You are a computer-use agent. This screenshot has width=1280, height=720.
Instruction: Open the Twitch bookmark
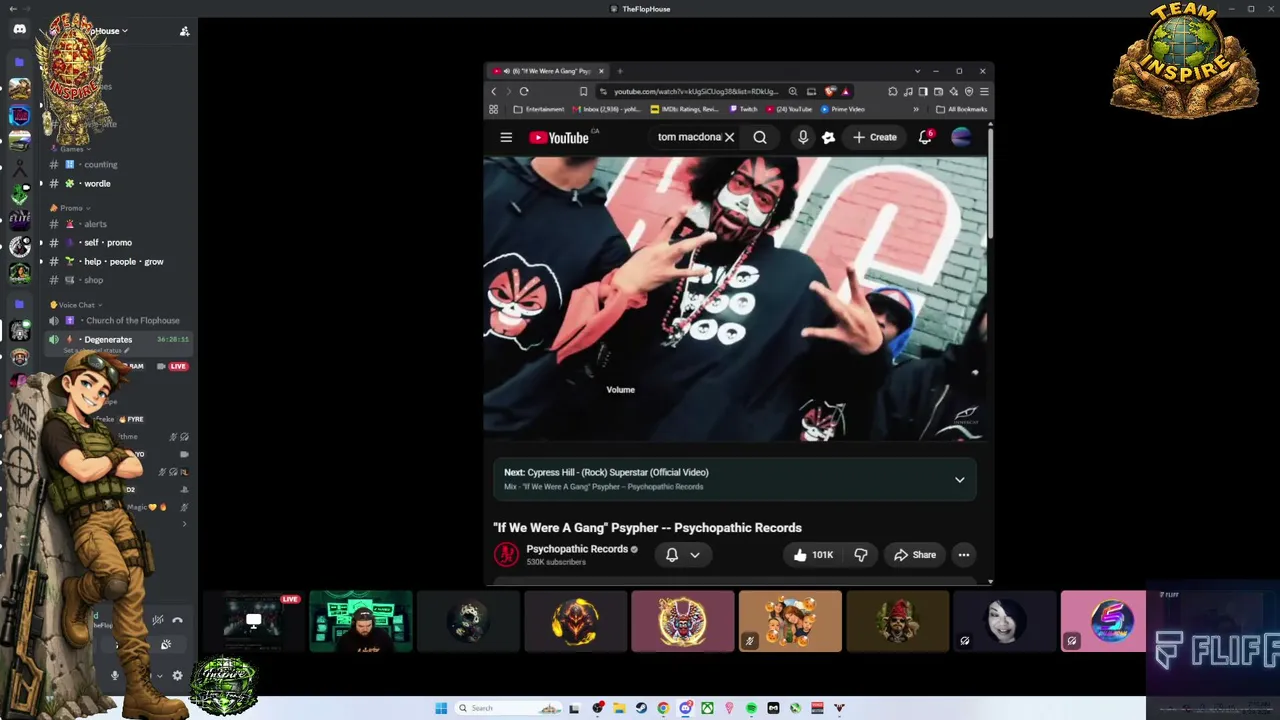744,109
